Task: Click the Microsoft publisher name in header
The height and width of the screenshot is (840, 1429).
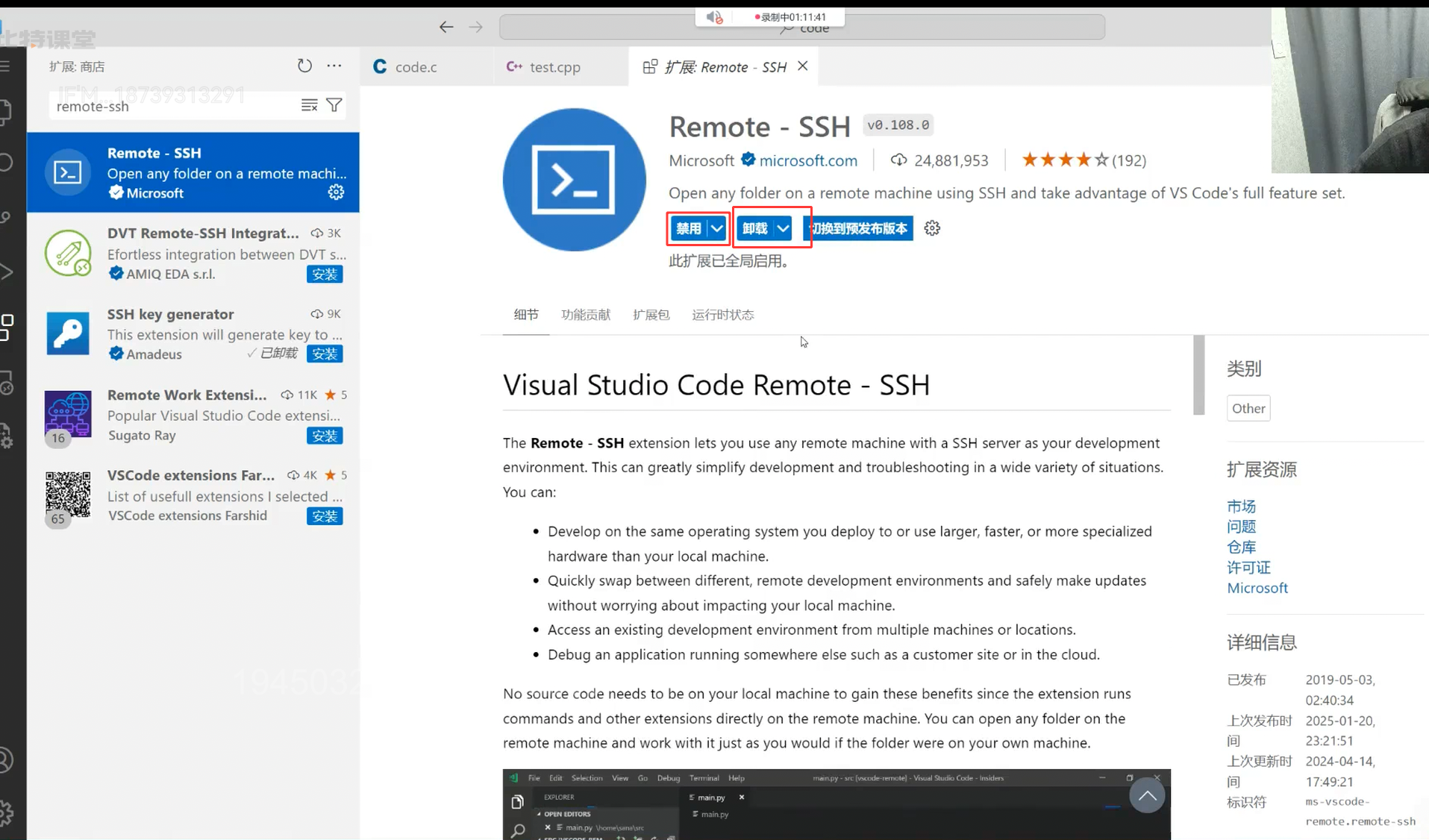Action: coord(701,160)
